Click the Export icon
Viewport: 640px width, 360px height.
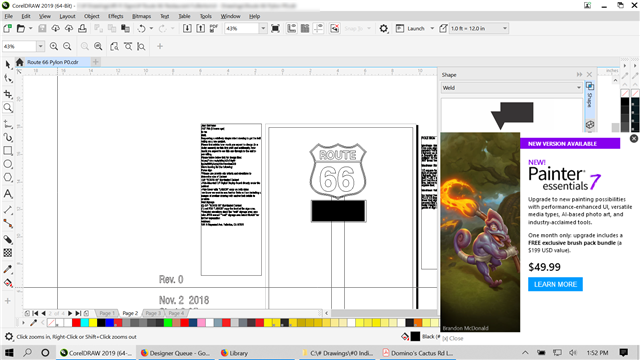200,29
